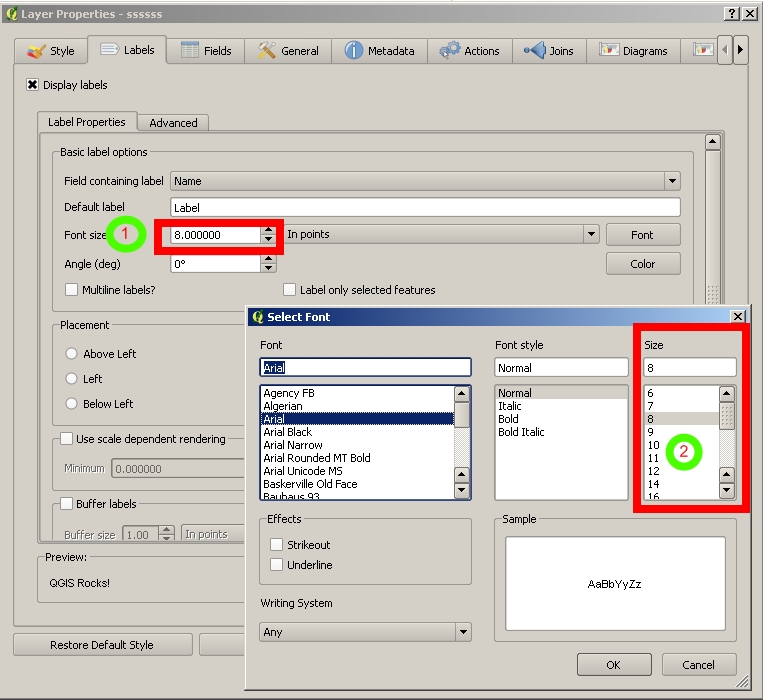Uncheck the Display labels checkbox

pos(33,86)
